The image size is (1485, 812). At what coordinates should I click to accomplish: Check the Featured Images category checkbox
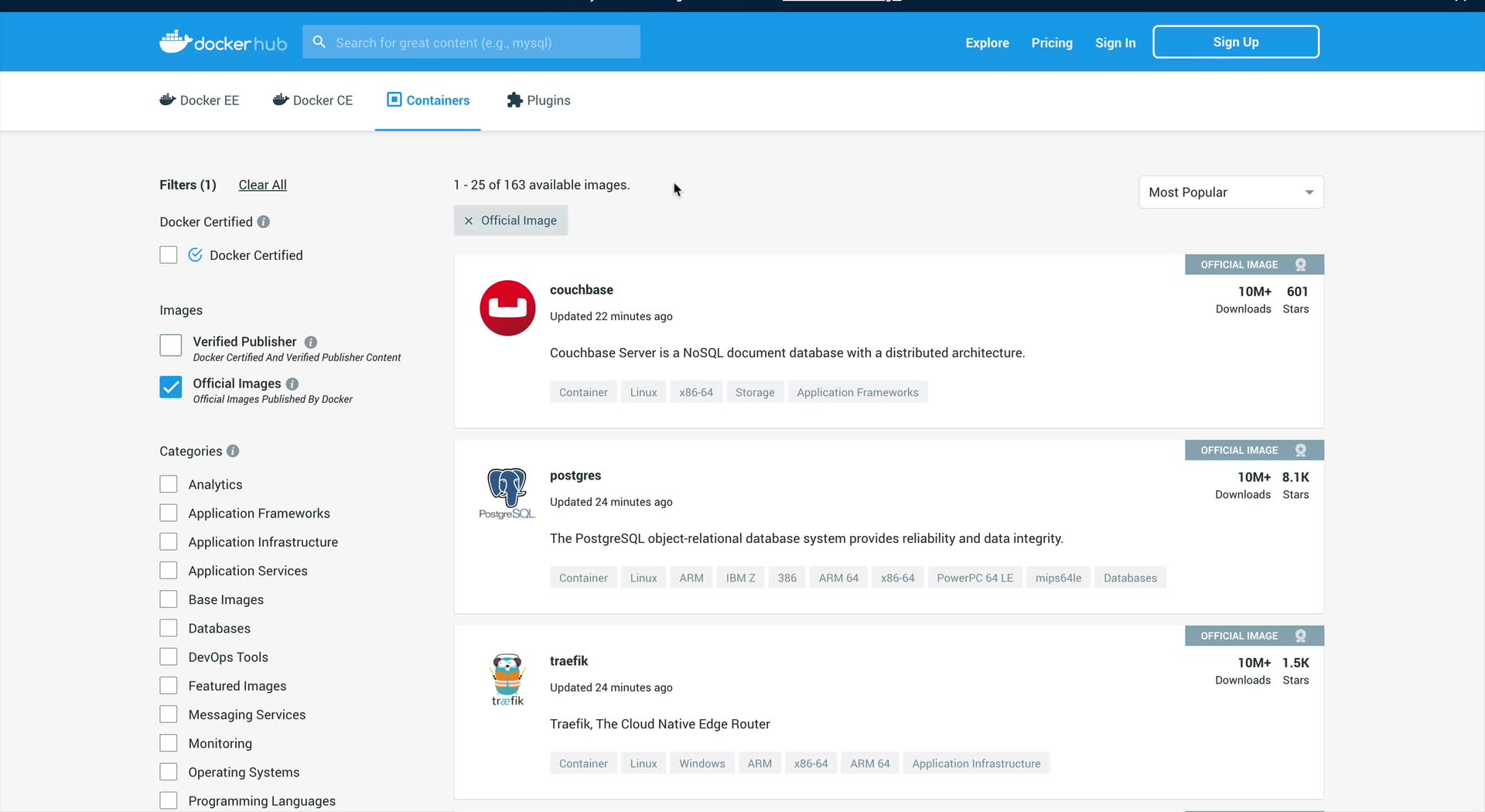[x=169, y=685]
